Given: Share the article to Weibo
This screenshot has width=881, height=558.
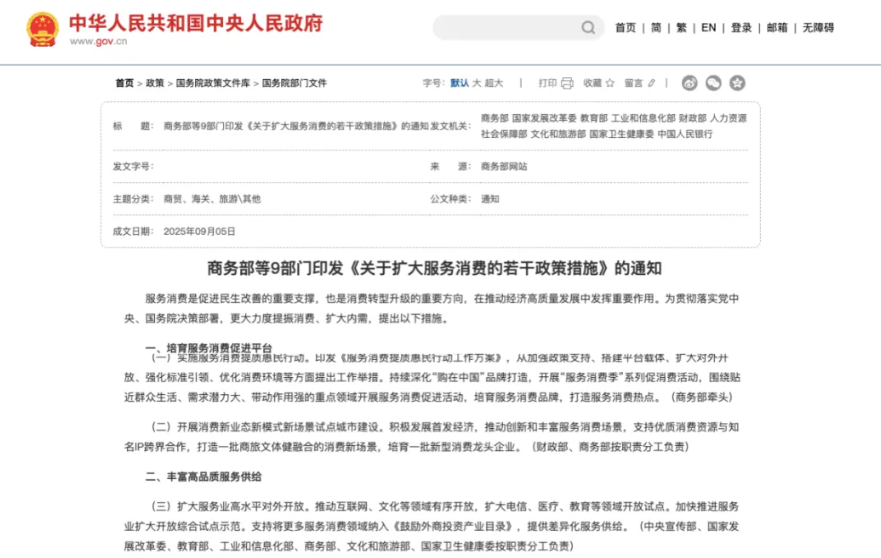Looking at the screenshot, I should [689, 83].
